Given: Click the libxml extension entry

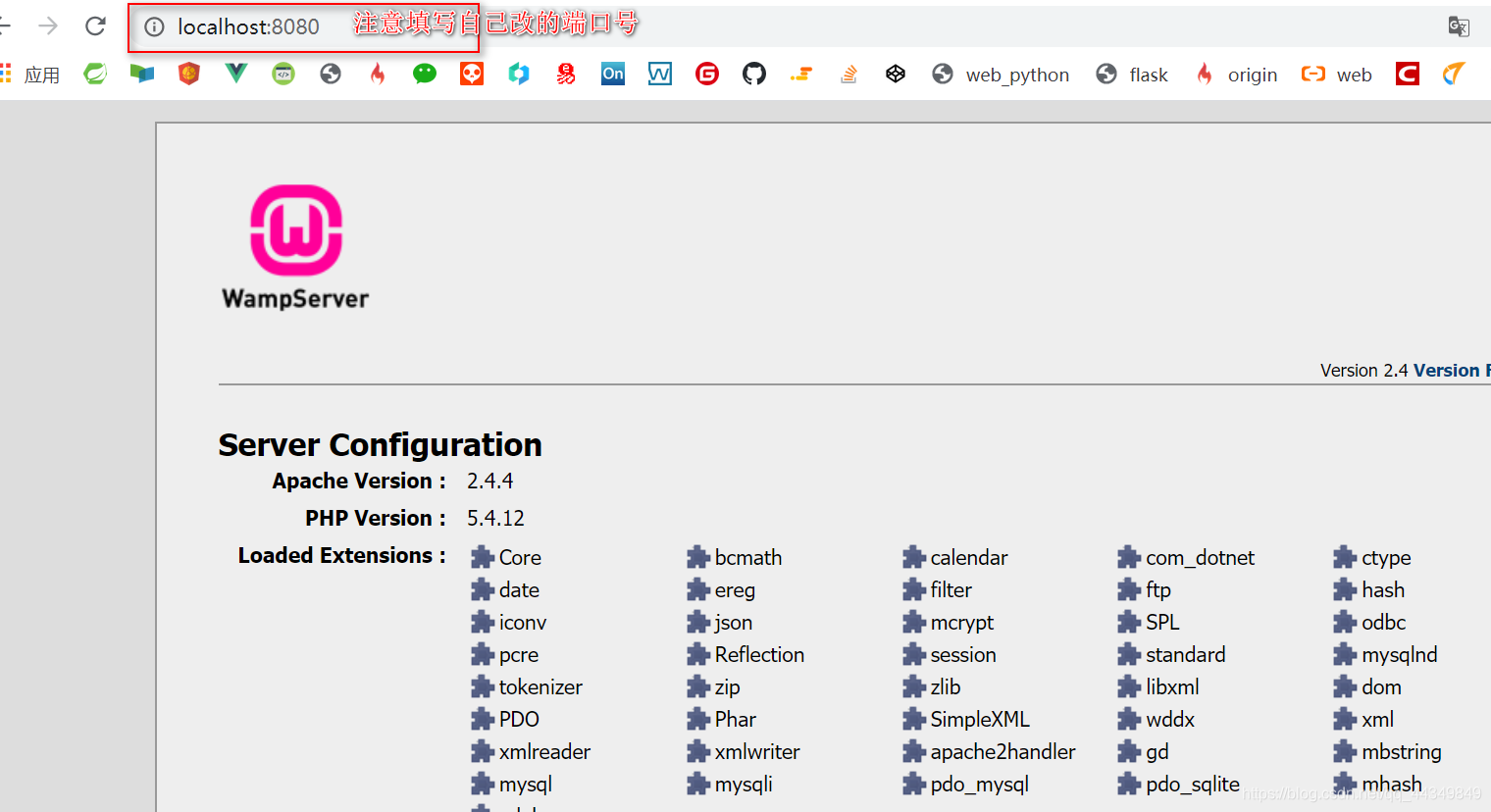Looking at the screenshot, I should pos(1158,686).
